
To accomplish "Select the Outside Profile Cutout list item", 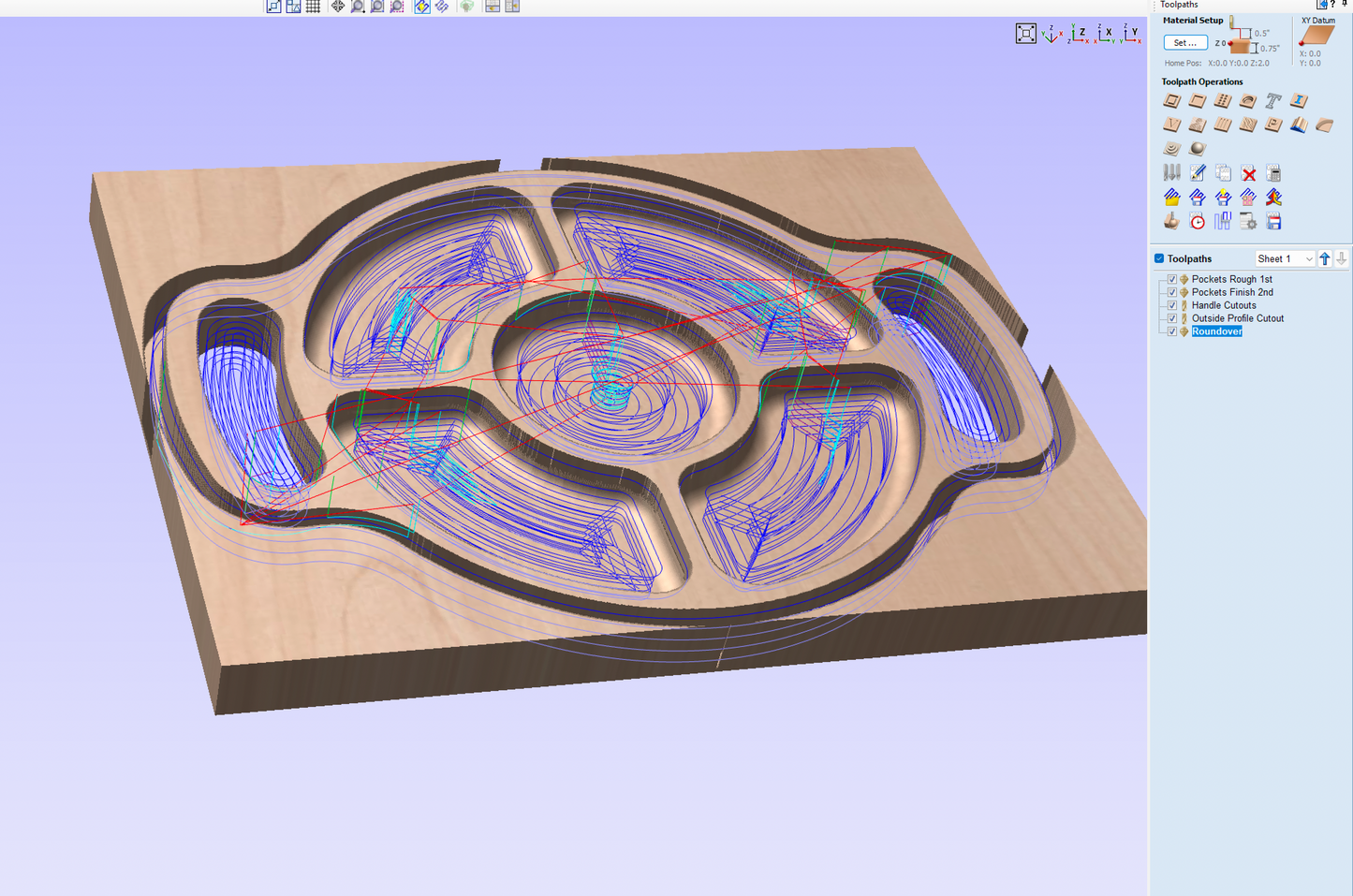I will tap(1237, 318).
